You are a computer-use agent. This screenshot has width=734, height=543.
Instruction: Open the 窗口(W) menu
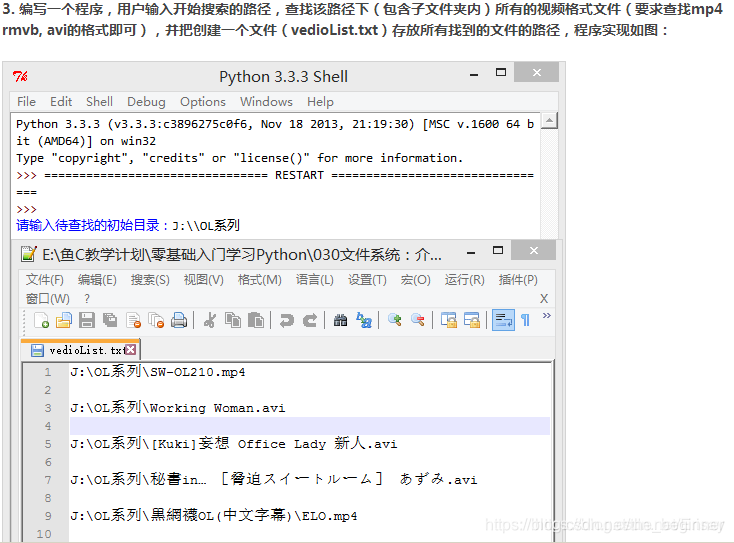coord(48,299)
